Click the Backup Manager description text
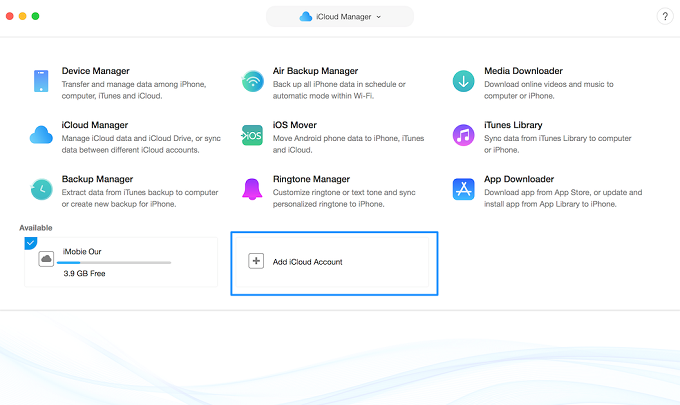The image size is (680, 405). click(x=140, y=198)
